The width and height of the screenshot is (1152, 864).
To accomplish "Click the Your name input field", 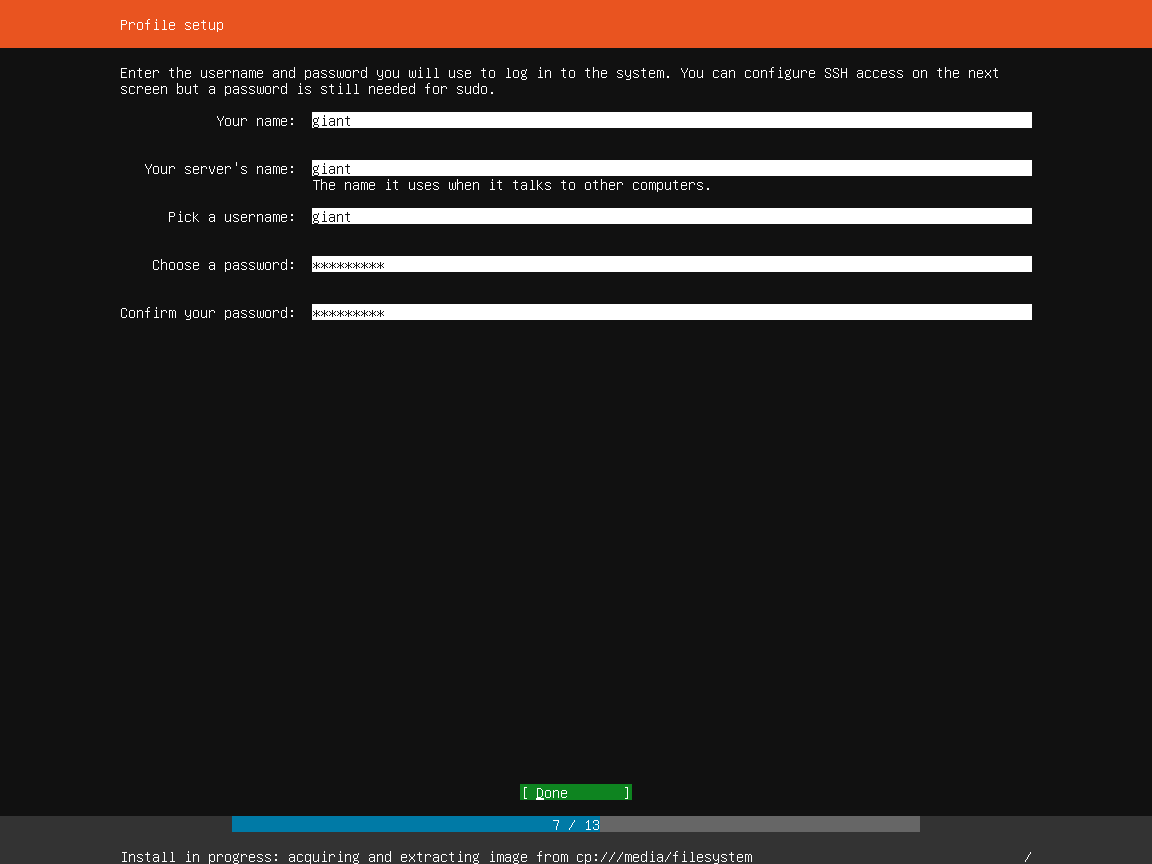I will coord(672,120).
